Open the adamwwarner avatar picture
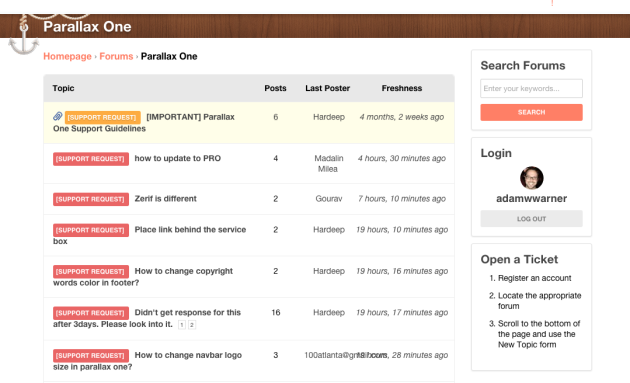Viewport: 630px width, 383px height. coord(532,178)
